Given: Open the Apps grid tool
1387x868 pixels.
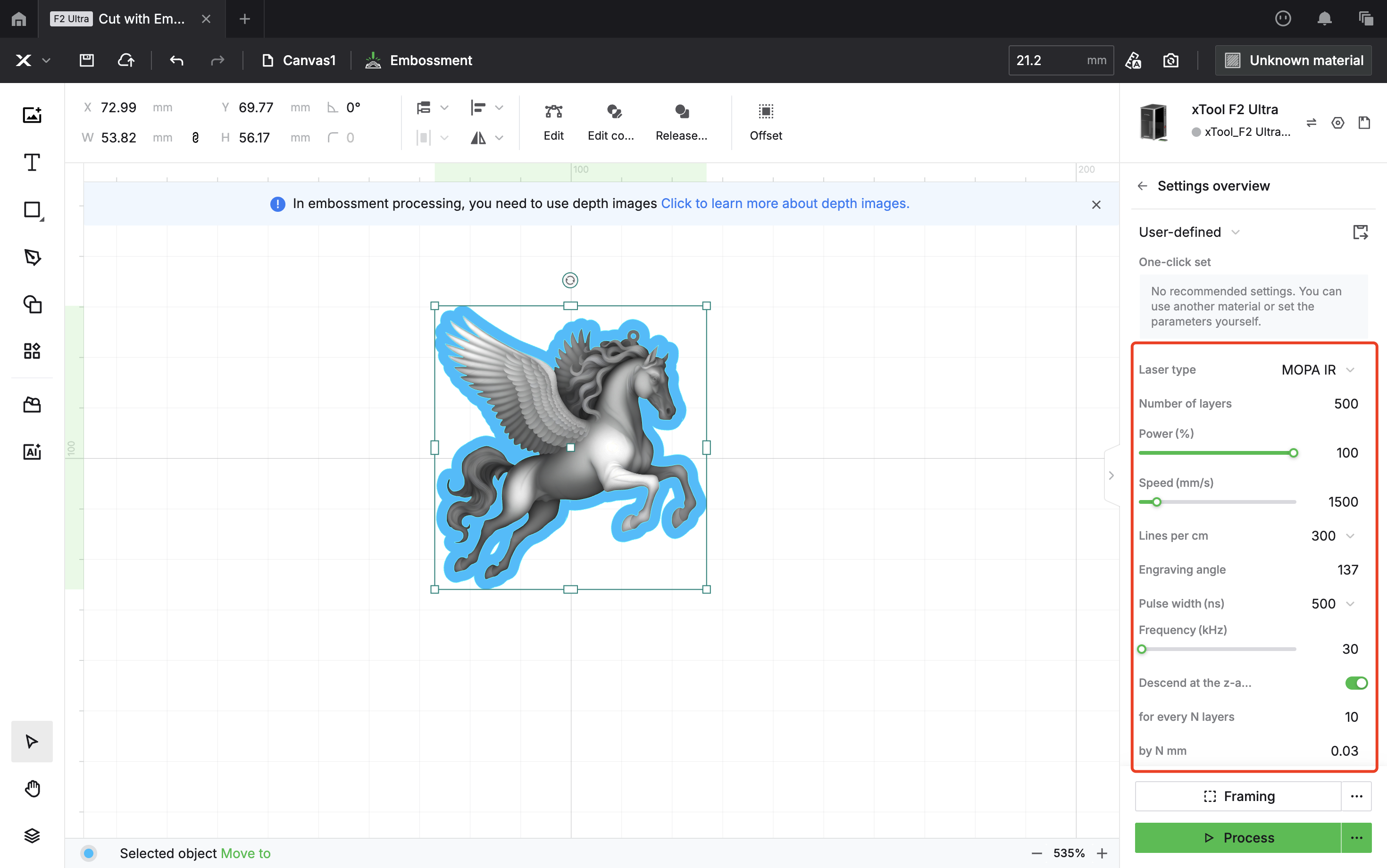Looking at the screenshot, I should 32,351.
